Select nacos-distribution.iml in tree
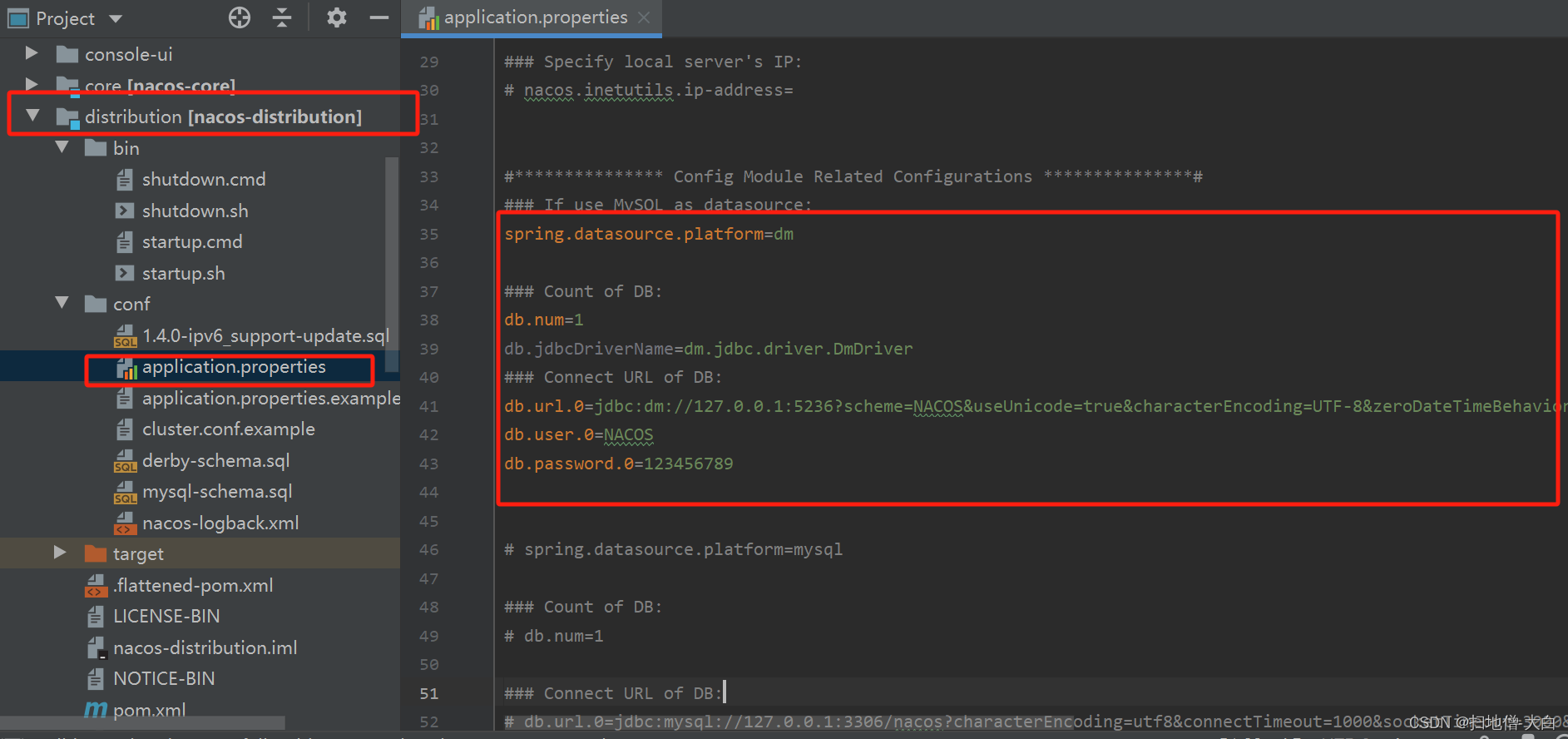Screen dimensions: 1568x739 pos(205,647)
